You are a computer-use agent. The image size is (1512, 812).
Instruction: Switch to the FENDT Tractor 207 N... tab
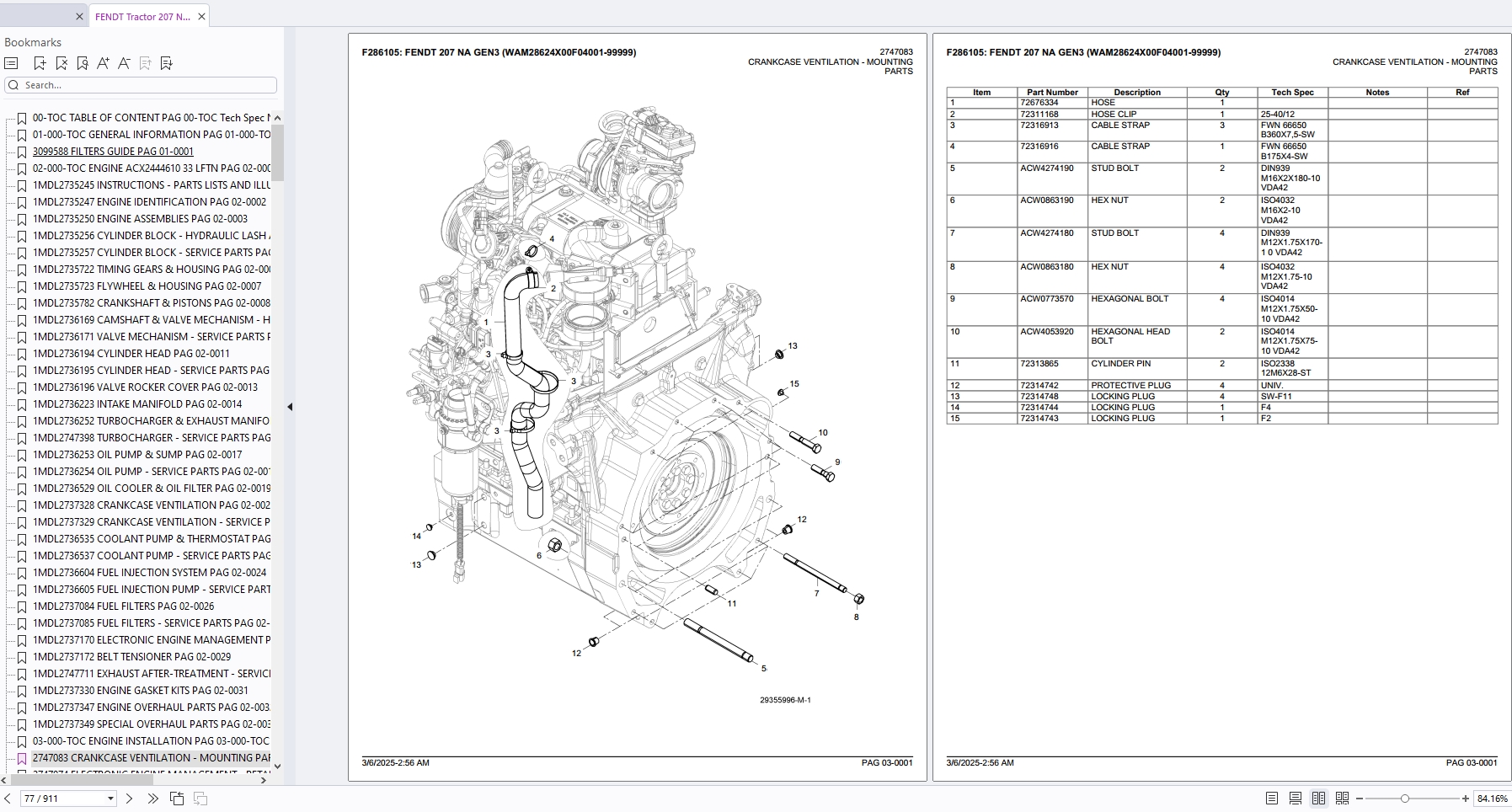point(142,17)
